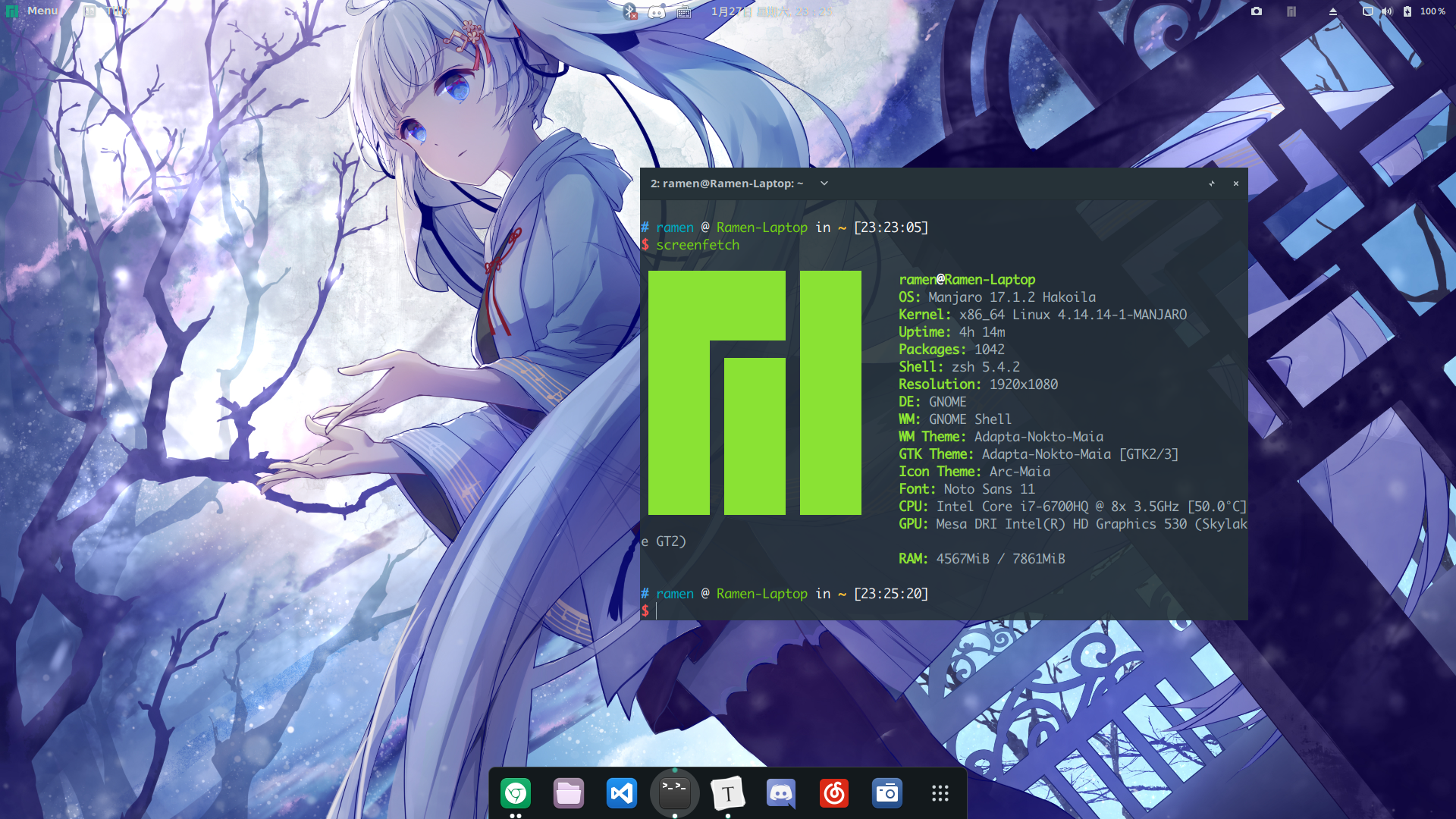Open the Manjaro Menu in top bar
The width and height of the screenshot is (1456, 819).
tap(32, 11)
